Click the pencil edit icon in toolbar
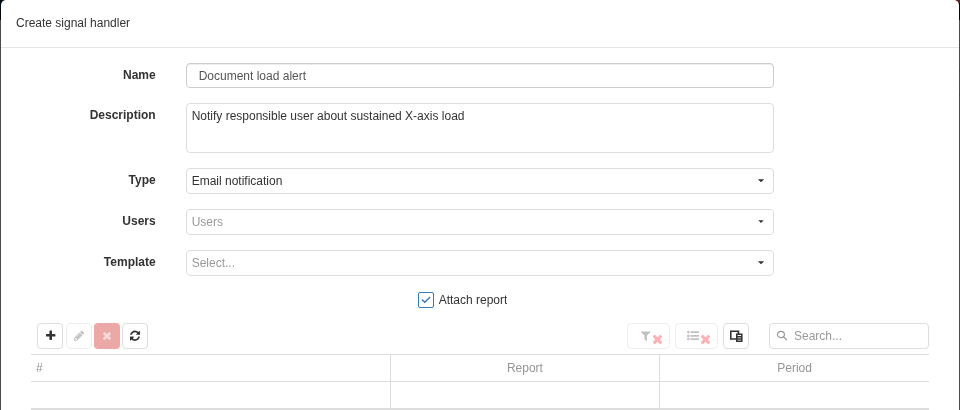 79,336
